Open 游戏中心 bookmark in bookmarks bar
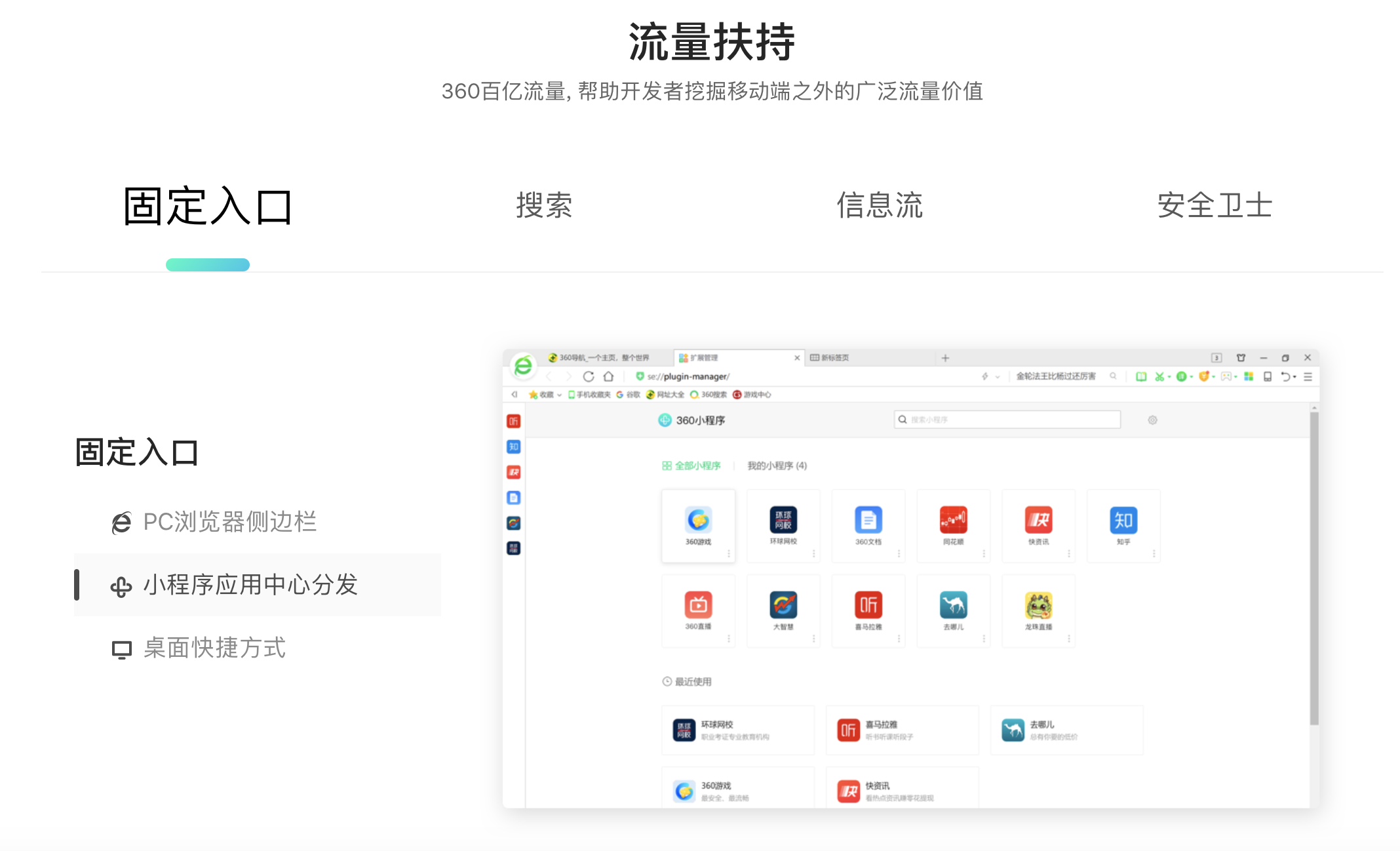Screen dimensions: 1400x851 pos(752,395)
